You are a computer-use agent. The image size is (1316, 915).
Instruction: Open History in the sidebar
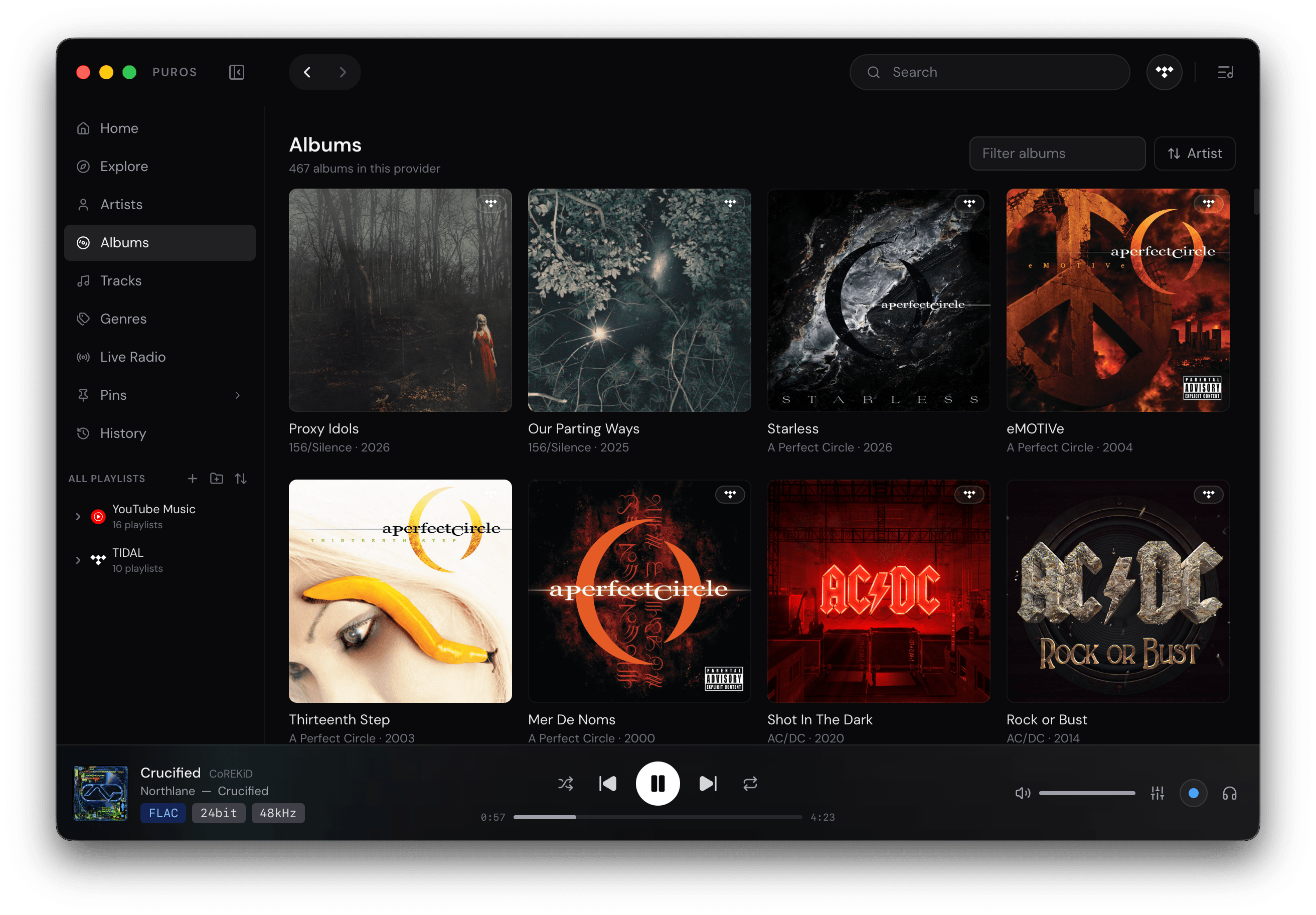point(160,433)
